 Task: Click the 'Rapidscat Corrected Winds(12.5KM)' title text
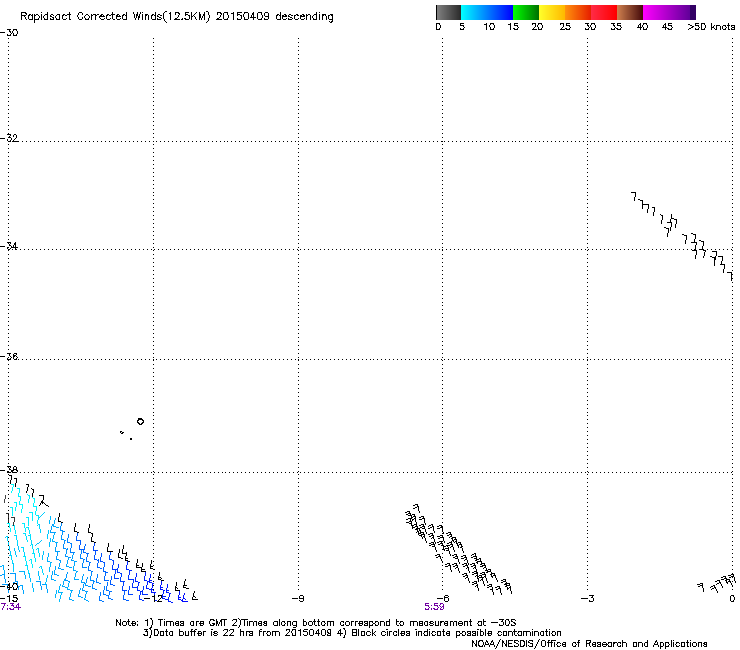point(115,17)
